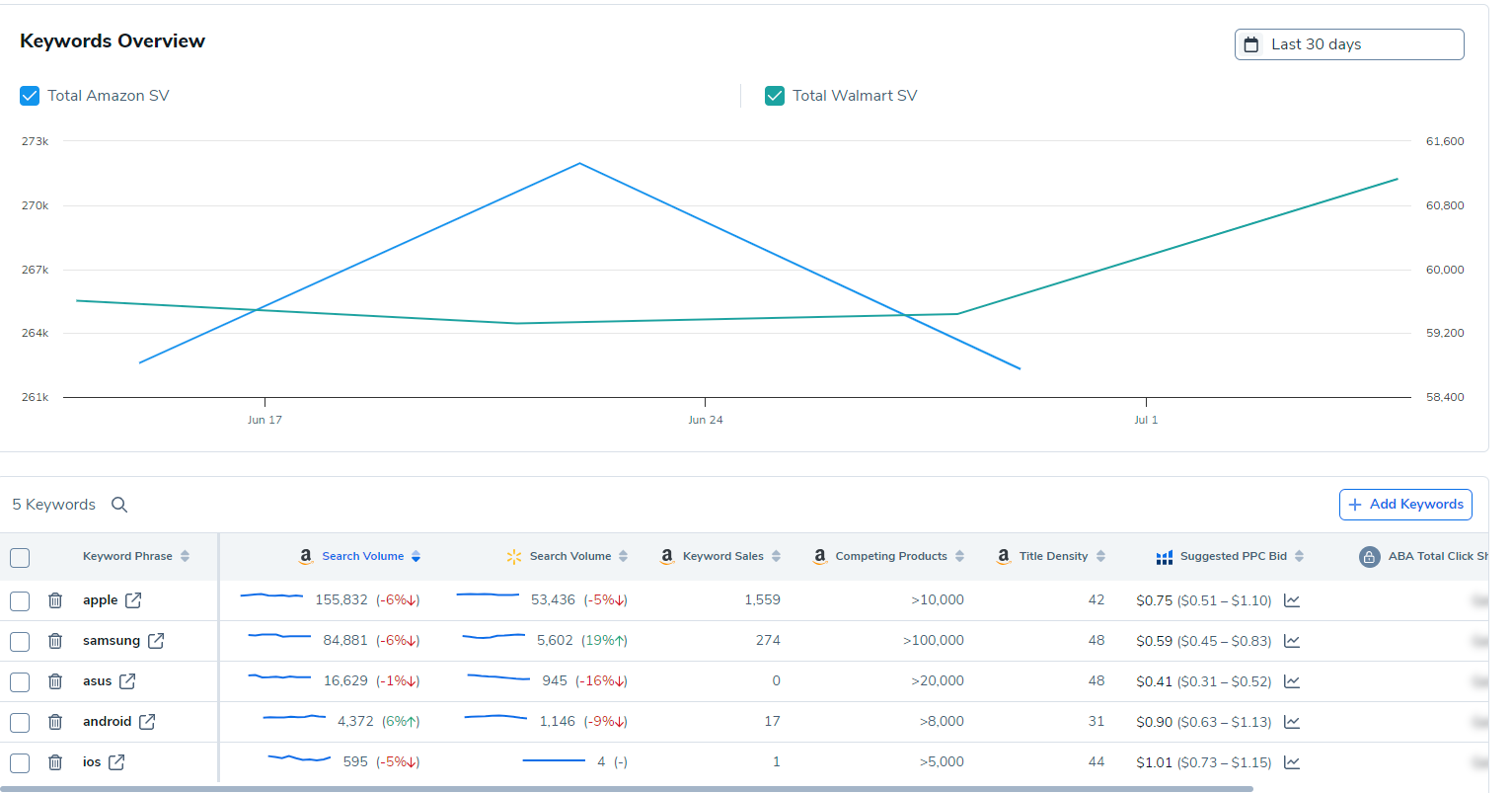1512x793 pixels.
Task: Sort by Amazon Search Volume column
Action: point(416,557)
